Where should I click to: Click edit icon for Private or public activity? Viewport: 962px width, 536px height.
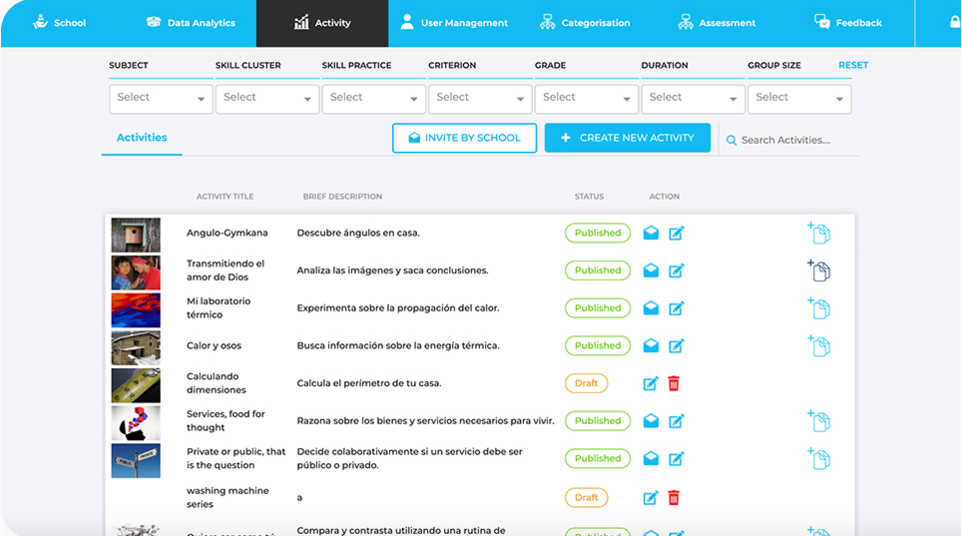click(676, 458)
